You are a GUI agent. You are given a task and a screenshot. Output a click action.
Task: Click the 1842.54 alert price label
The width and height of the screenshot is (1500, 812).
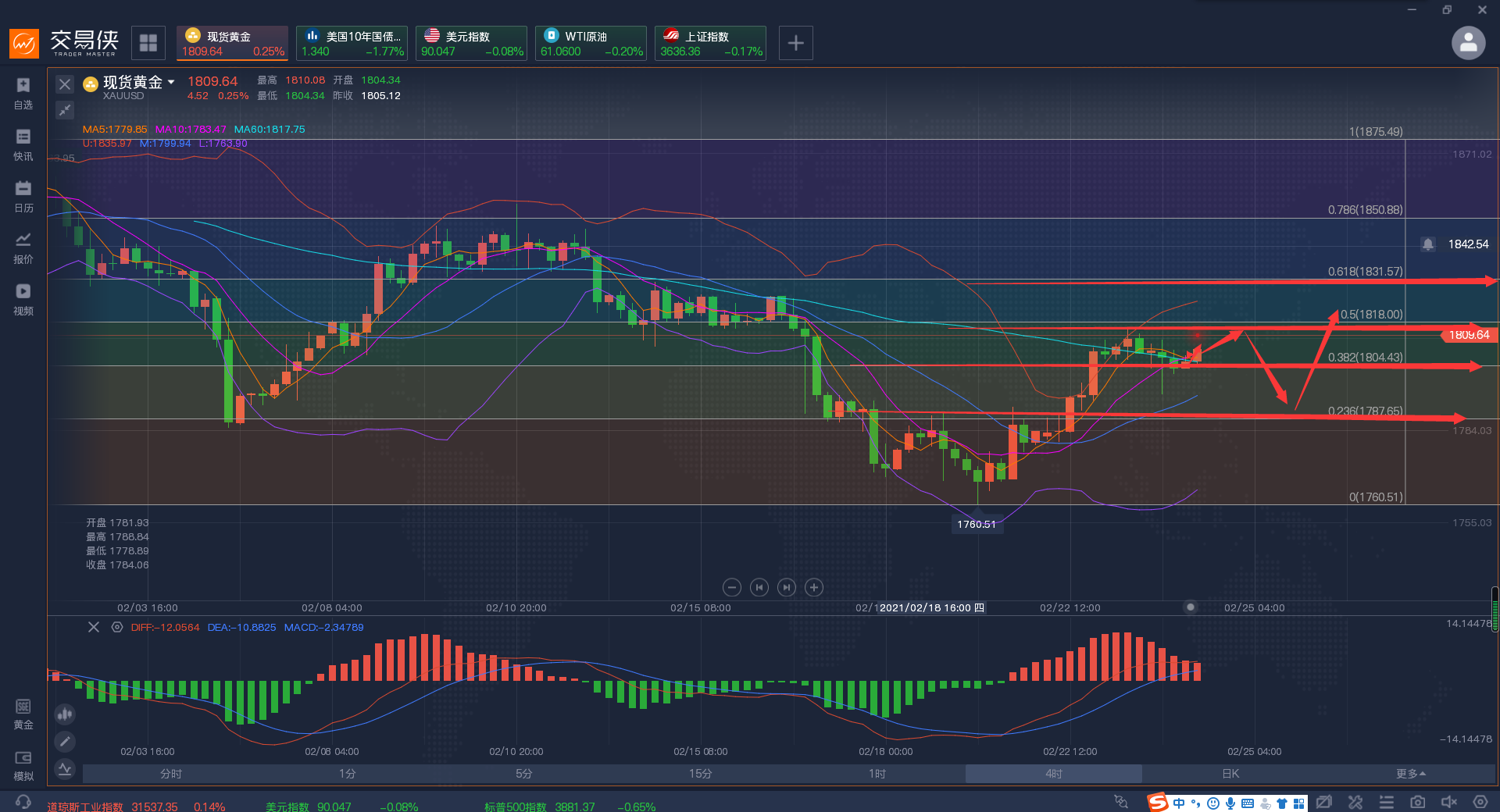pos(1468,244)
